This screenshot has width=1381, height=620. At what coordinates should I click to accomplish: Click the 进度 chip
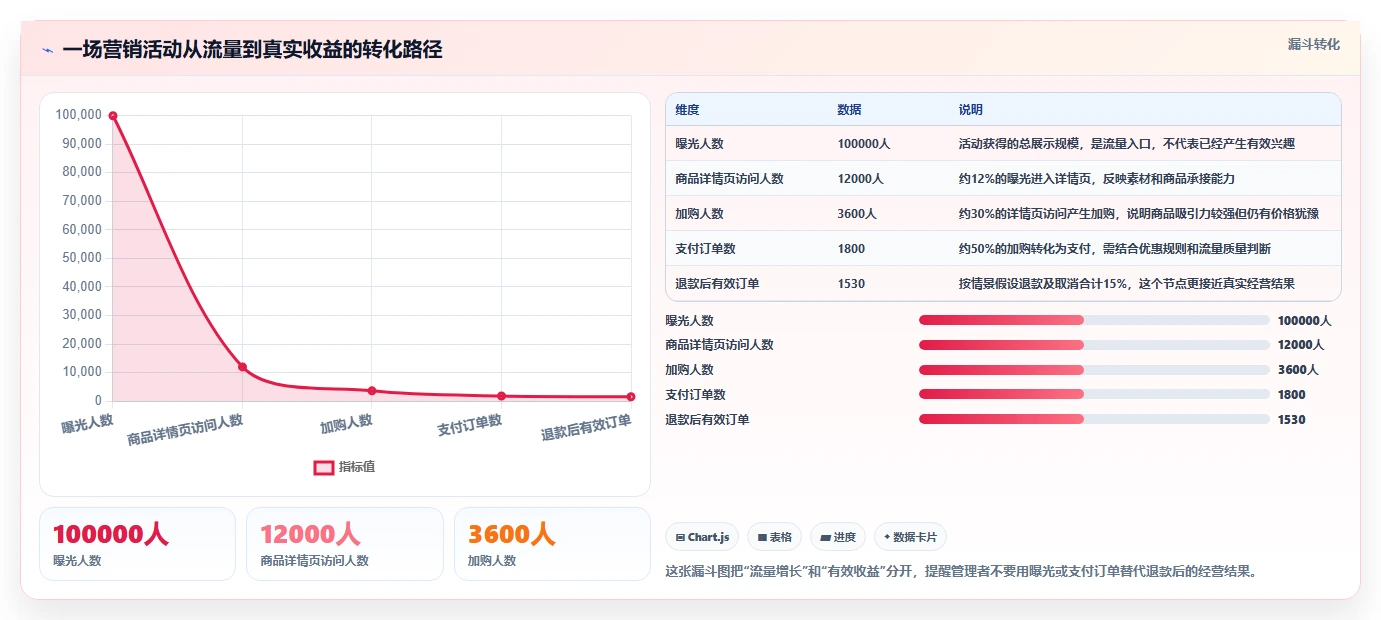tap(838, 537)
